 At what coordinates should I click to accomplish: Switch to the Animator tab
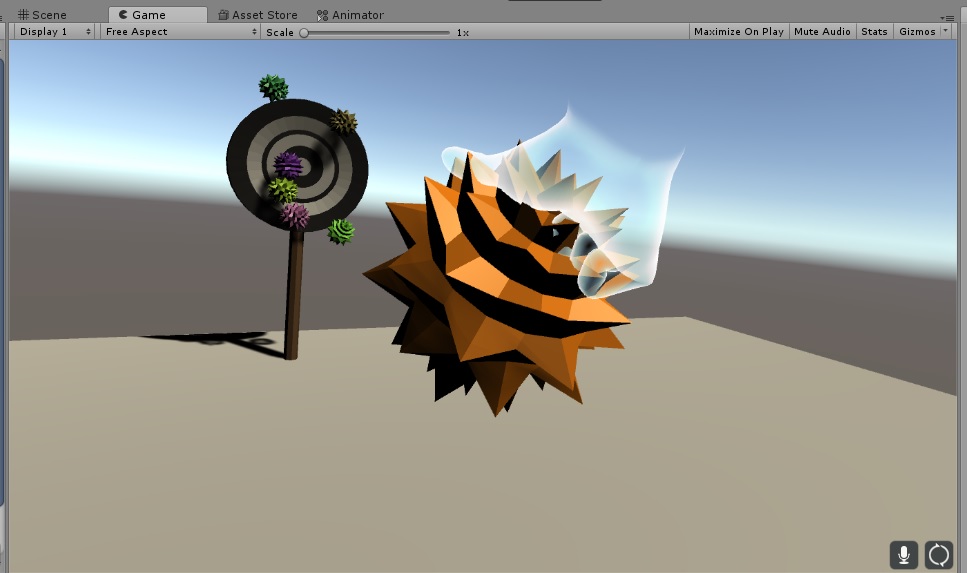click(350, 15)
